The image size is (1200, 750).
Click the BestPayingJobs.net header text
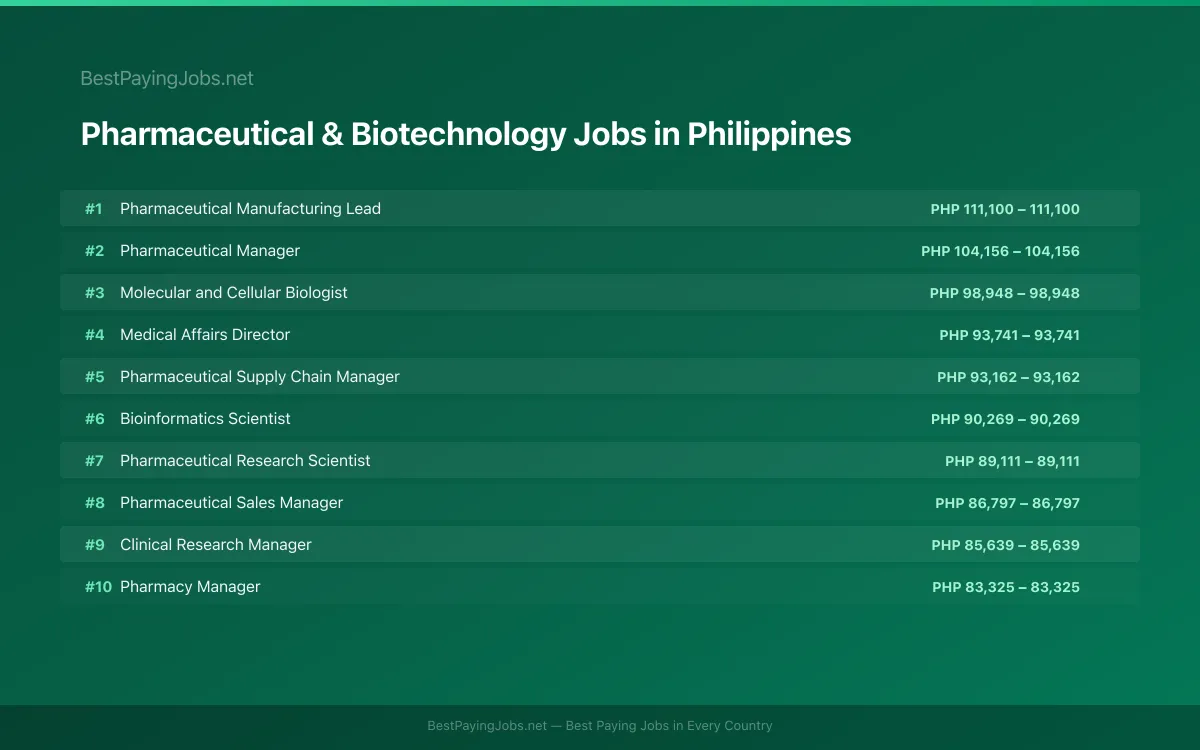[167, 78]
